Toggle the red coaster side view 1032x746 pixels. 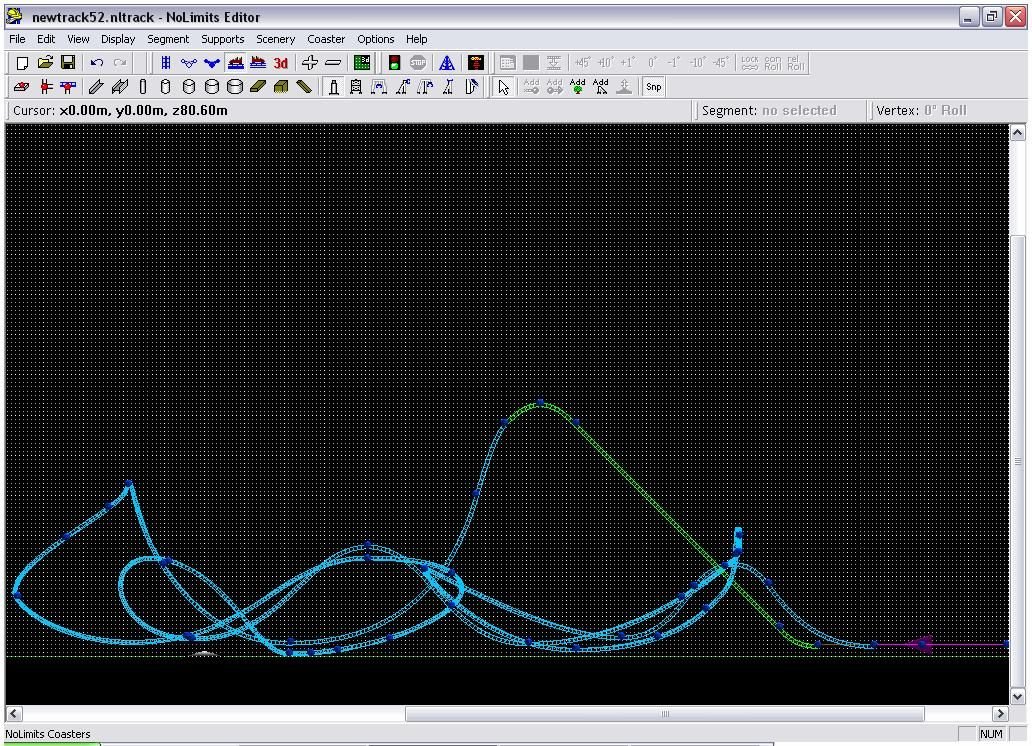pyautogui.click(x=235, y=63)
